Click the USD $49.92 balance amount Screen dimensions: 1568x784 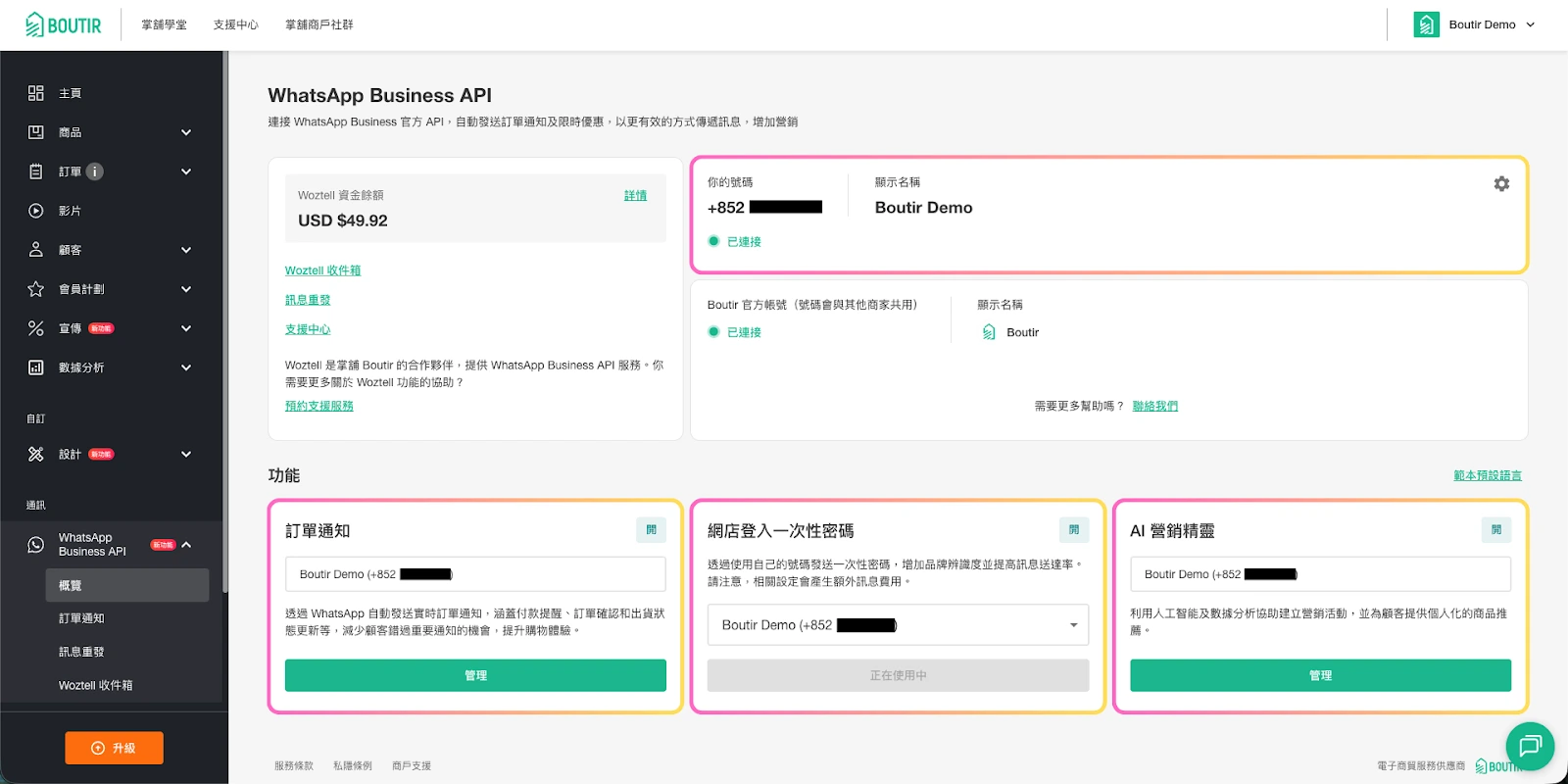(x=343, y=220)
